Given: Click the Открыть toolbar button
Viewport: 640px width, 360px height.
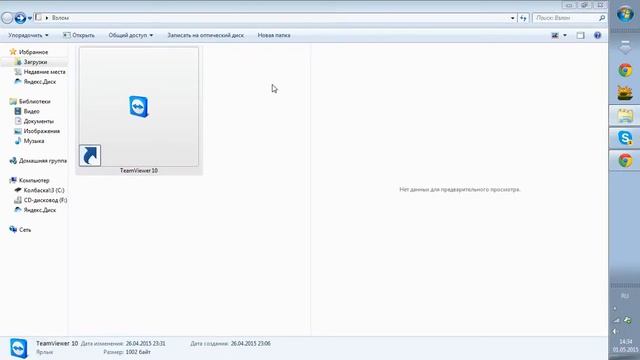Looking at the screenshot, I should [79, 36].
